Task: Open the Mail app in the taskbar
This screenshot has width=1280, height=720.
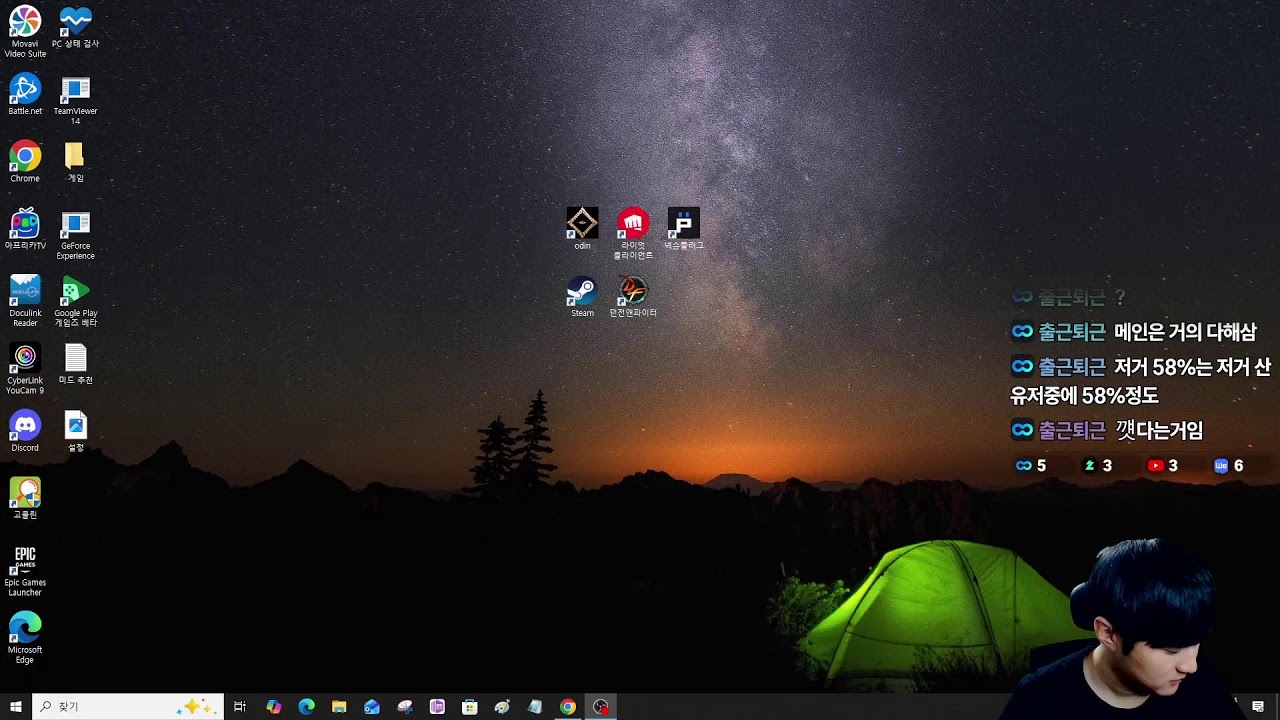Action: tap(372, 707)
